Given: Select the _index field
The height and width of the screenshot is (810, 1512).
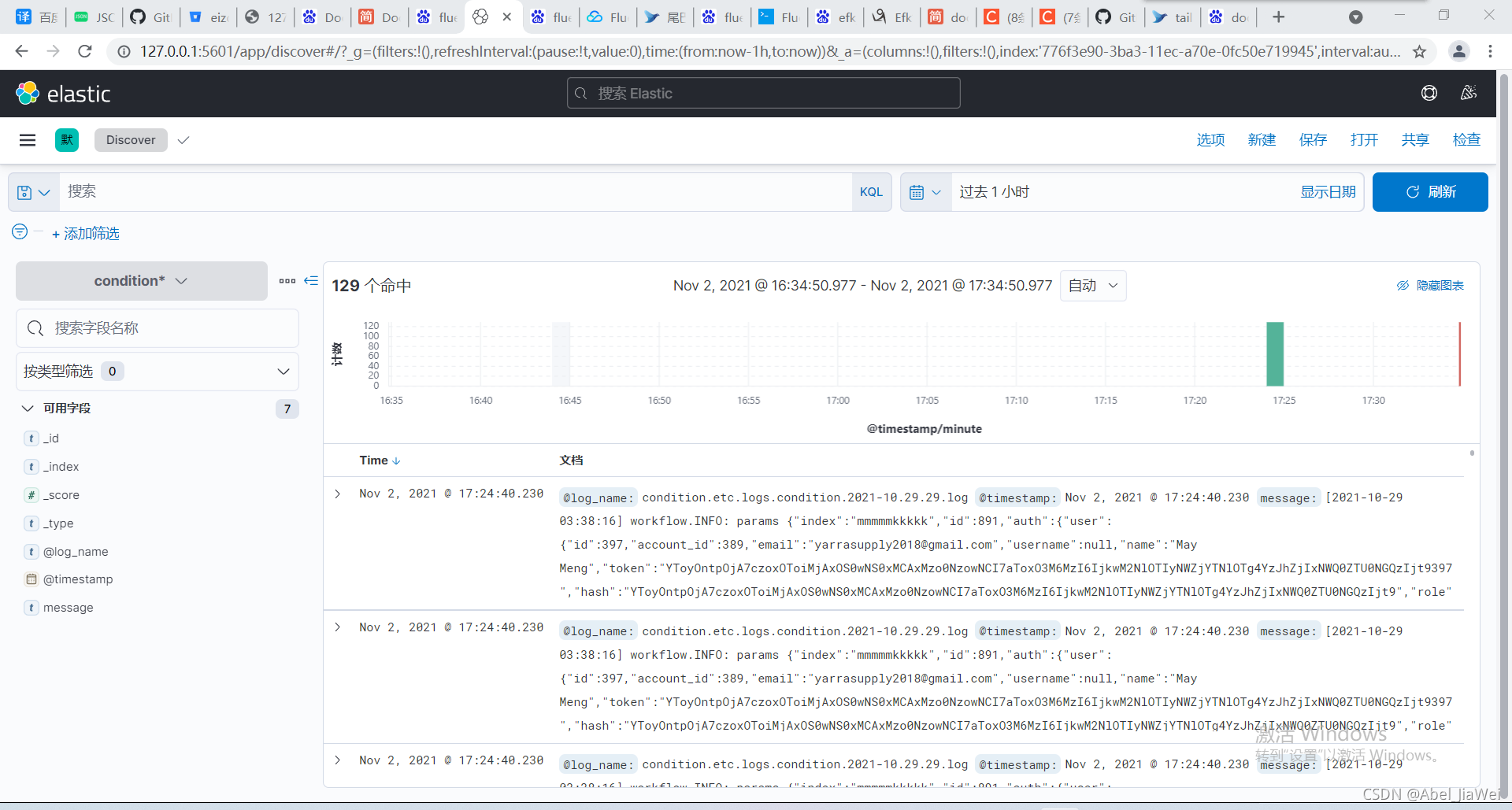Looking at the screenshot, I should pyautogui.click(x=61, y=467).
